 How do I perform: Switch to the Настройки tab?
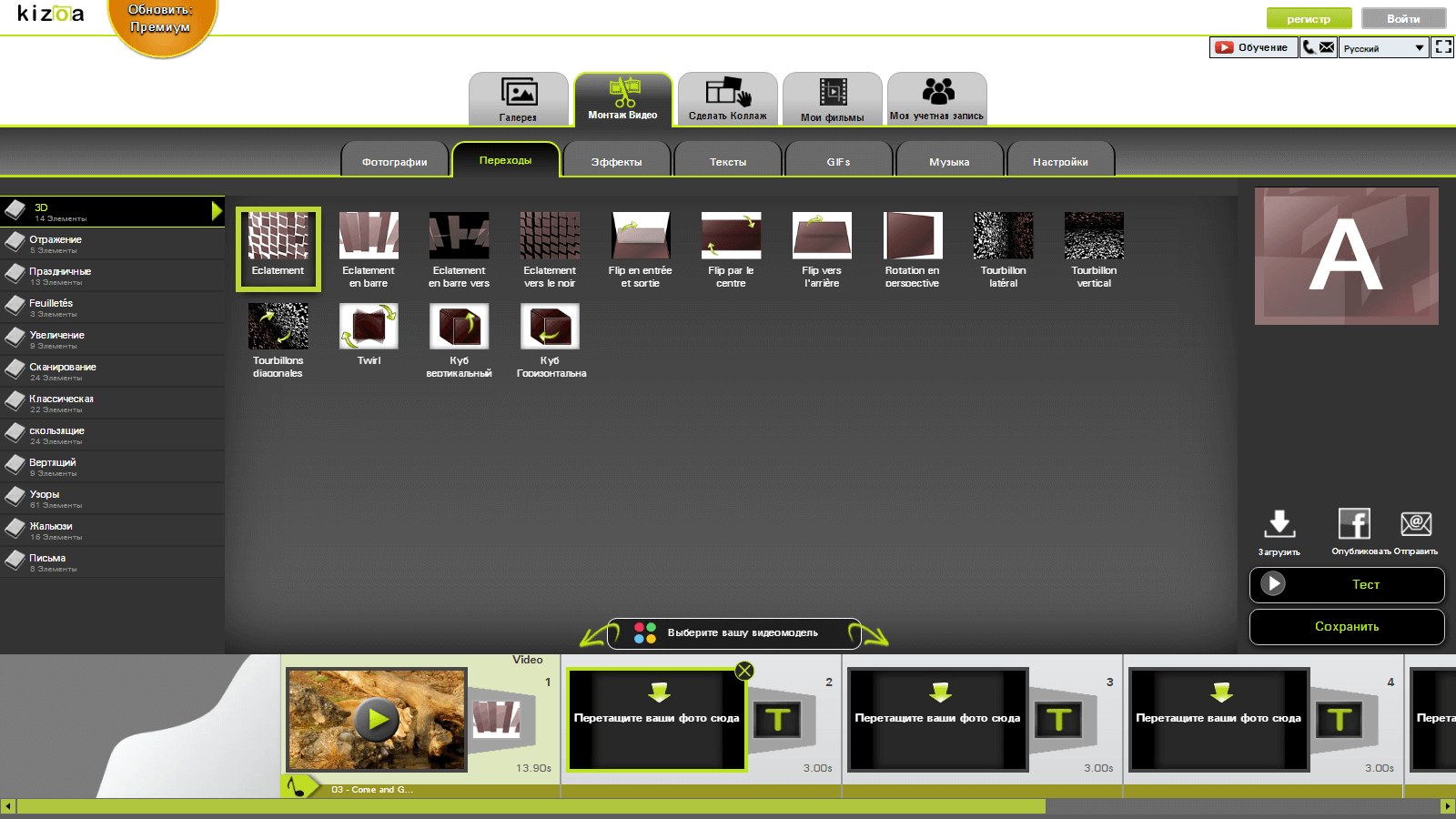[1061, 160]
